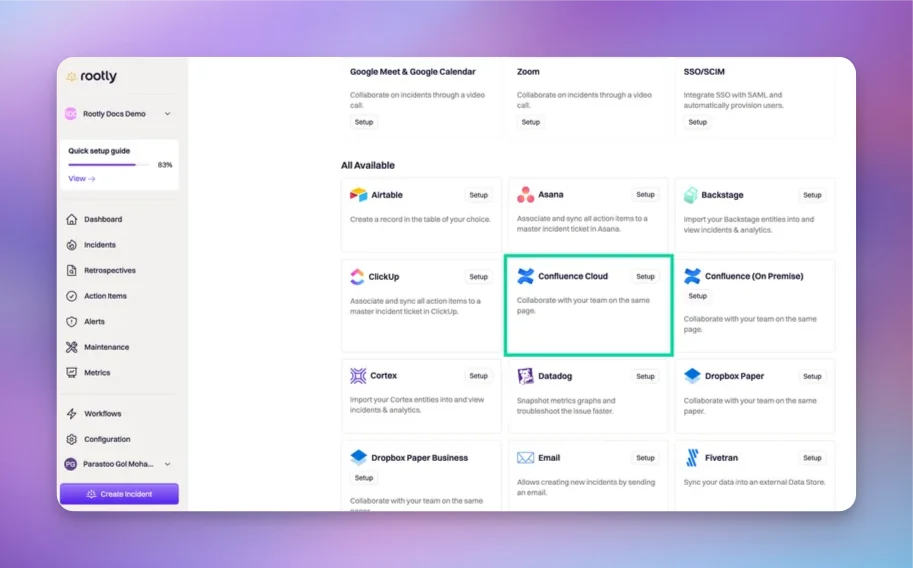
Task: Click the PG user avatar
Action: [x=70, y=464]
